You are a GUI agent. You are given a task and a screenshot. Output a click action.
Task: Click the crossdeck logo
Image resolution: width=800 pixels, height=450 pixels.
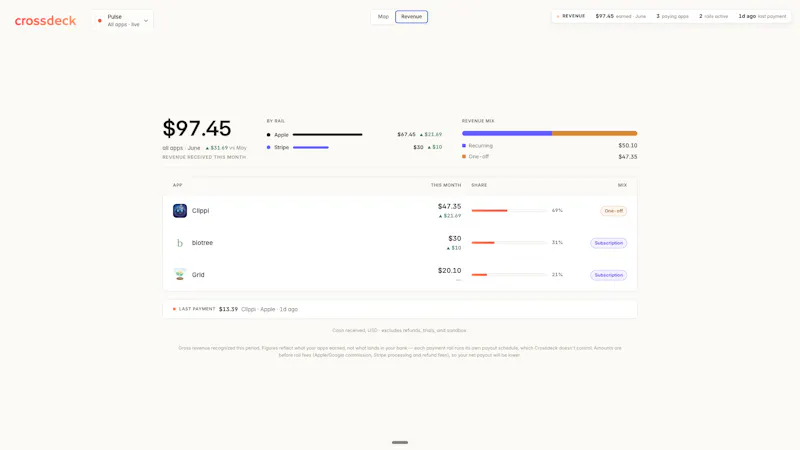pos(45,21)
